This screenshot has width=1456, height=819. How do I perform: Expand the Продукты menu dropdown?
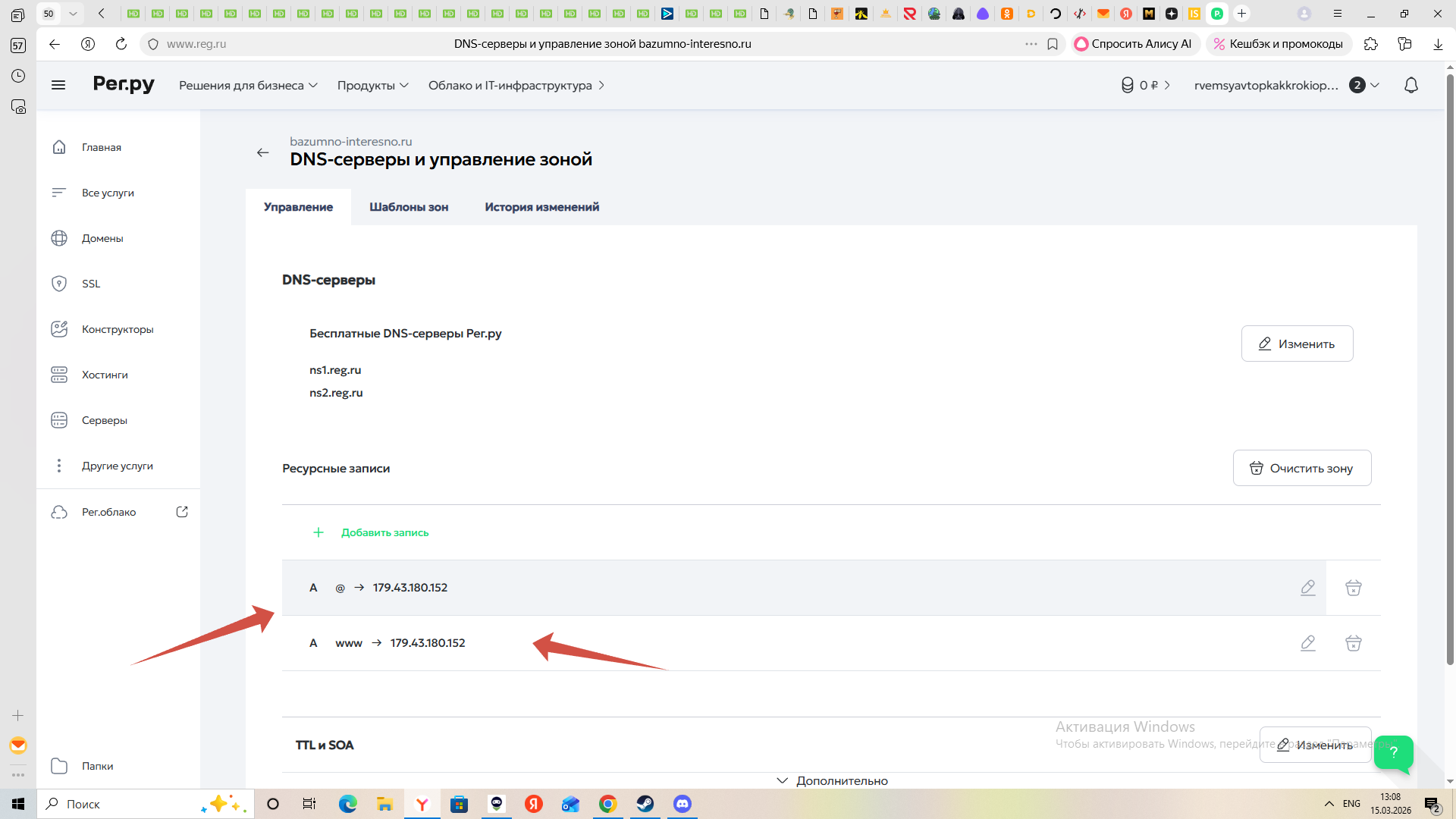pos(372,85)
